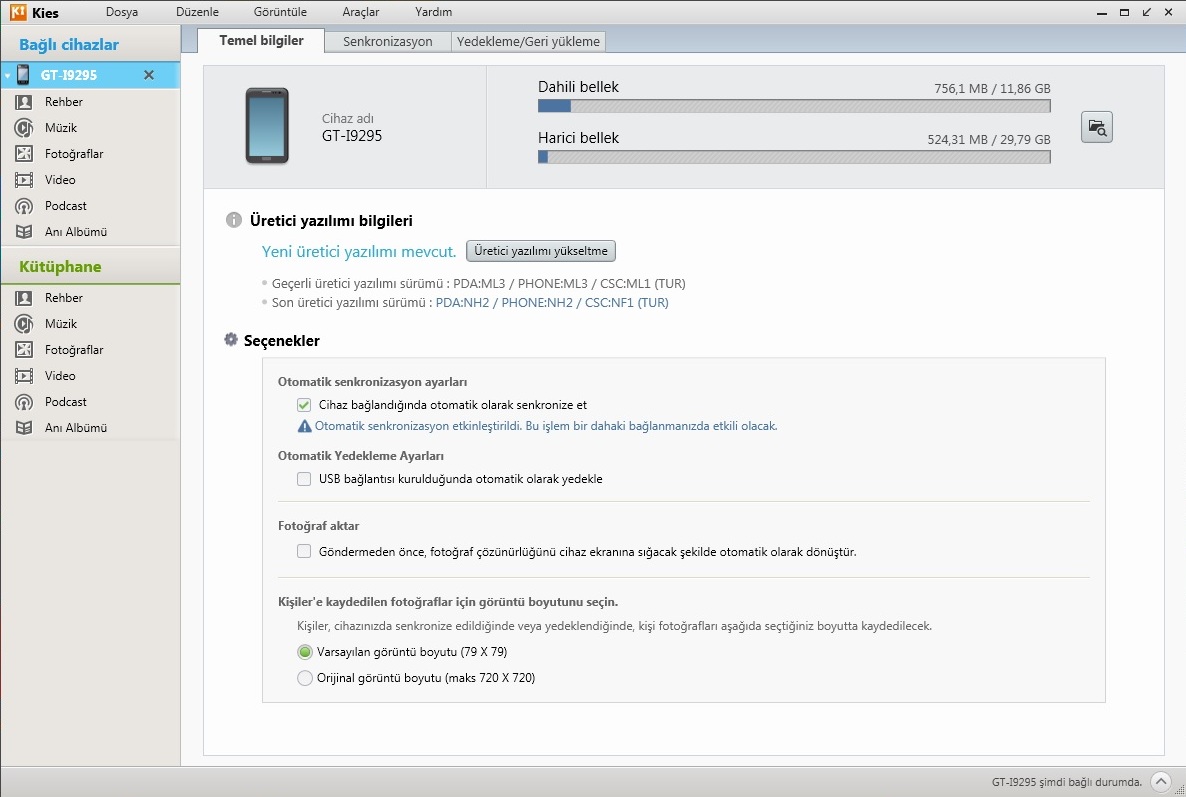Click current firmware PDA:ML3 text line

pyautogui.click(x=478, y=284)
